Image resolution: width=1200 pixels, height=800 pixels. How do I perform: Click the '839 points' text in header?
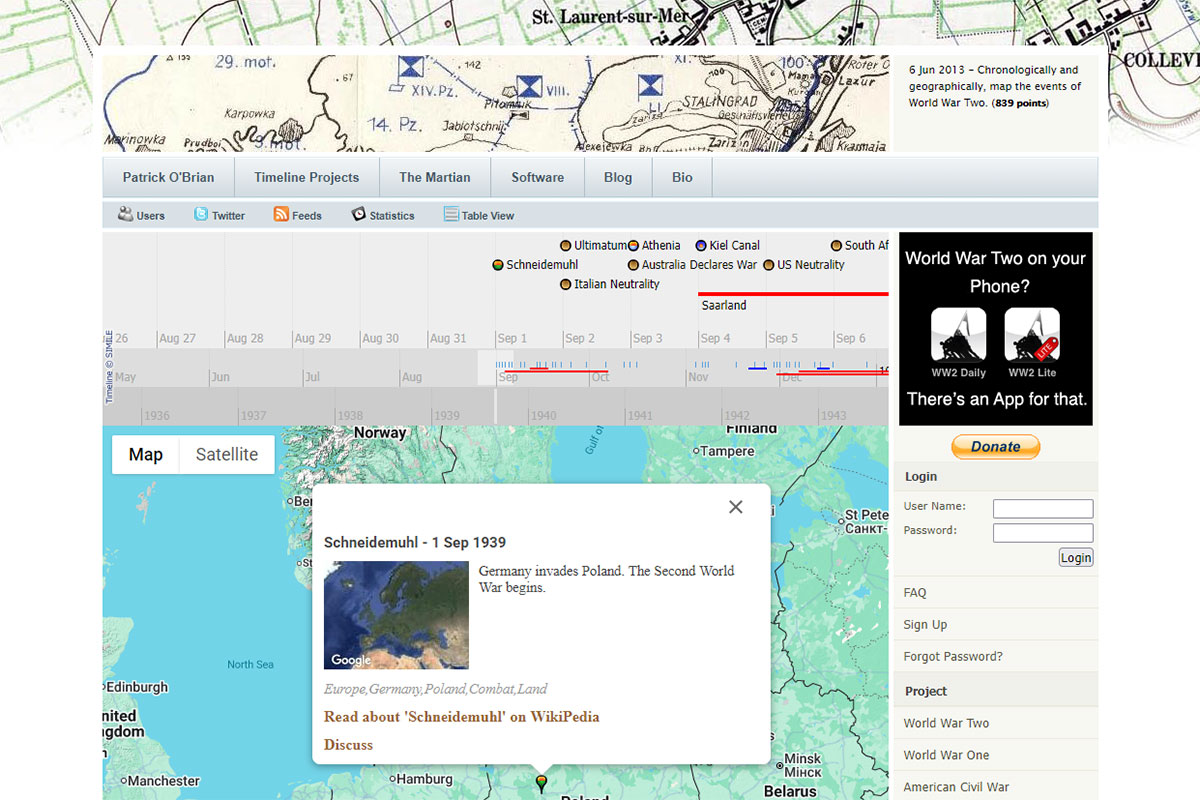coord(1020,103)
